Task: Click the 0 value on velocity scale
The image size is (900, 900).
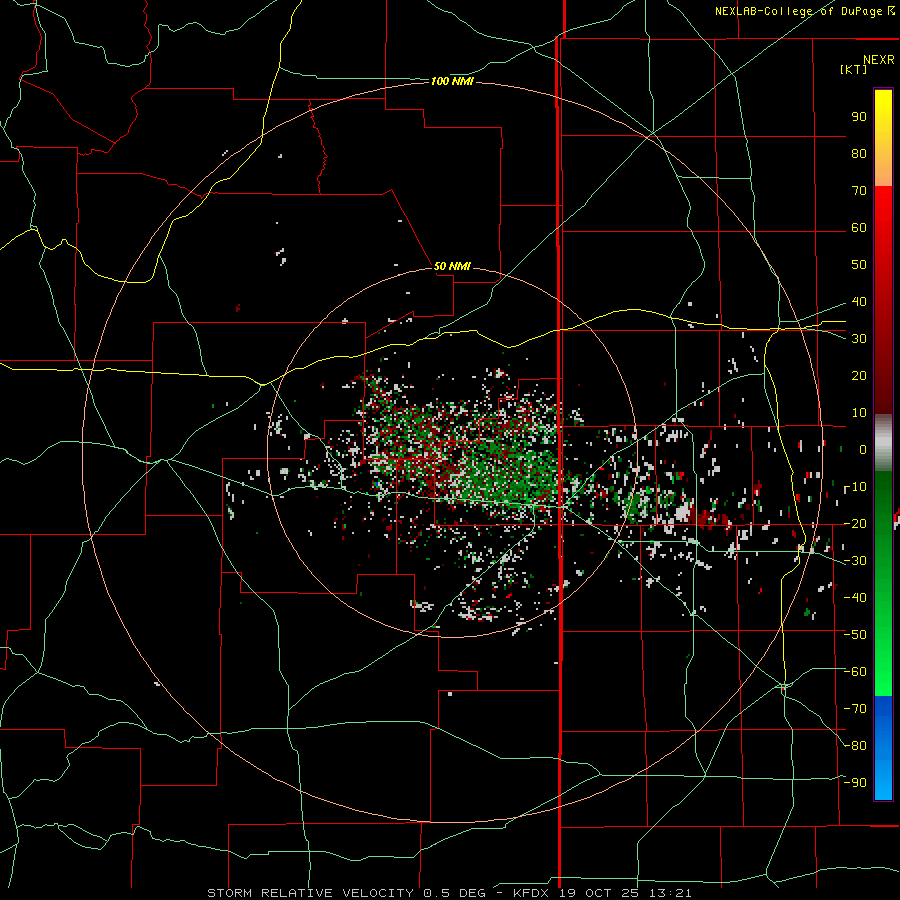Action: point(863,450)
